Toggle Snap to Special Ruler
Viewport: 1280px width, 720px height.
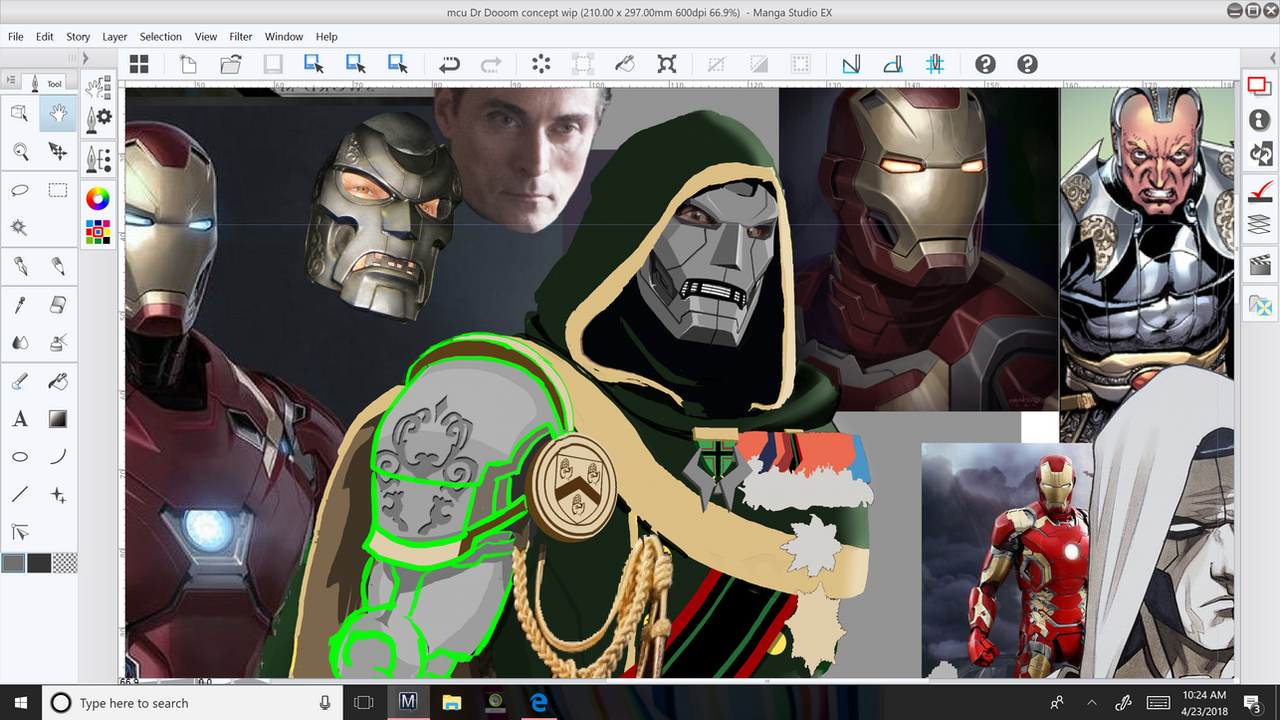[x=893, y=65]
